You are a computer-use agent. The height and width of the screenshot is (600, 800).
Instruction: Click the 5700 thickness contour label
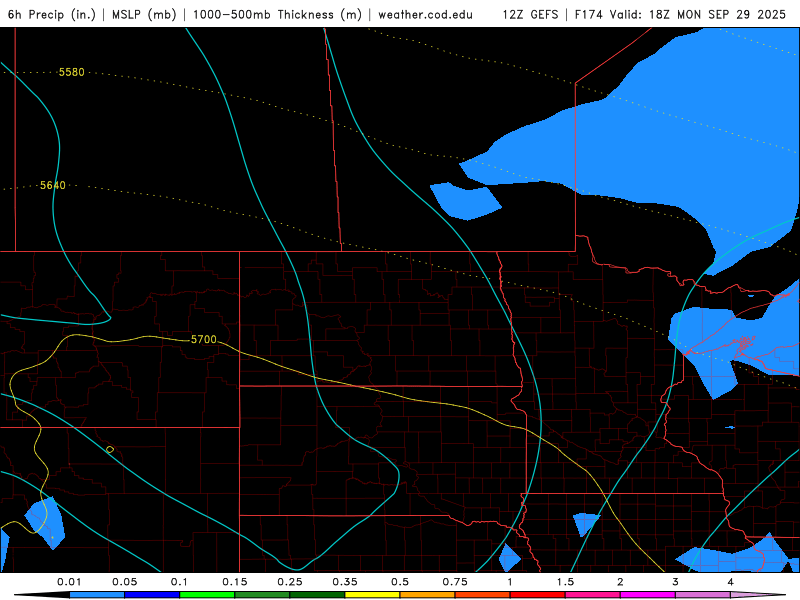204,339
